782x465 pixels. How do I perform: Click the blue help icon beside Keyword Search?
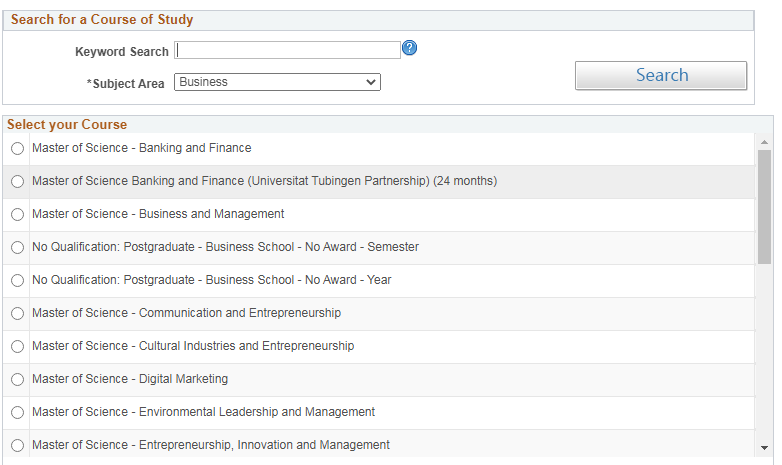pos(409,48)
